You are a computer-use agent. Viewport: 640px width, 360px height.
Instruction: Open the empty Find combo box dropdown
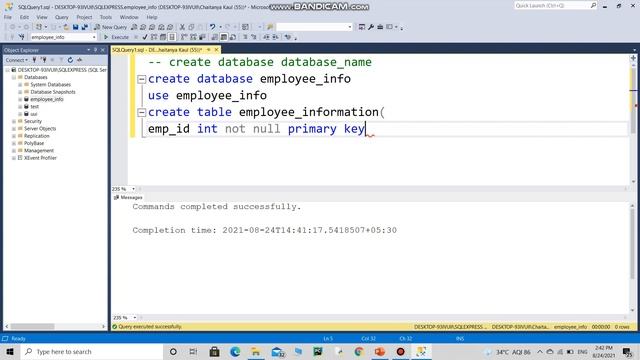pos(350,27)
